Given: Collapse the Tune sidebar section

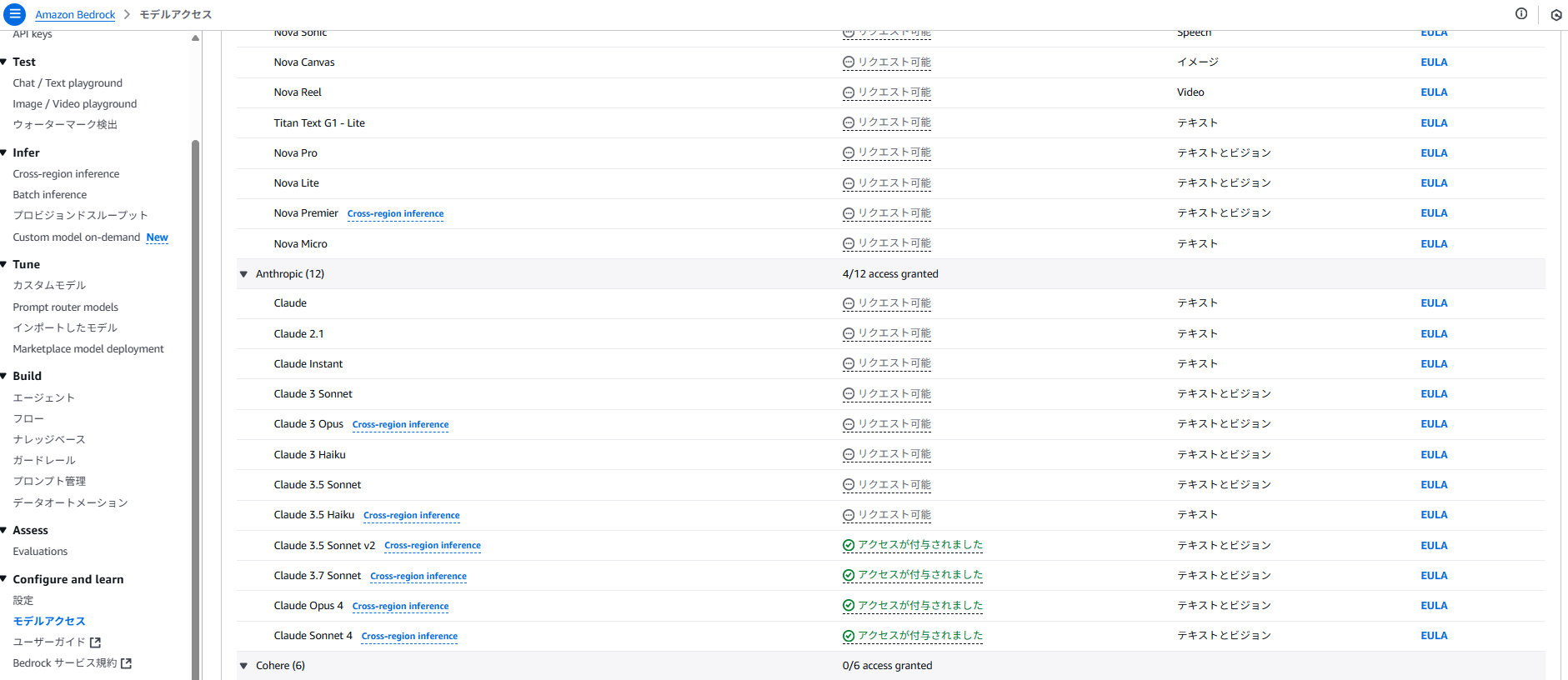Looking at the screenshot, I should pyautogui.click(x=4, y=264).
